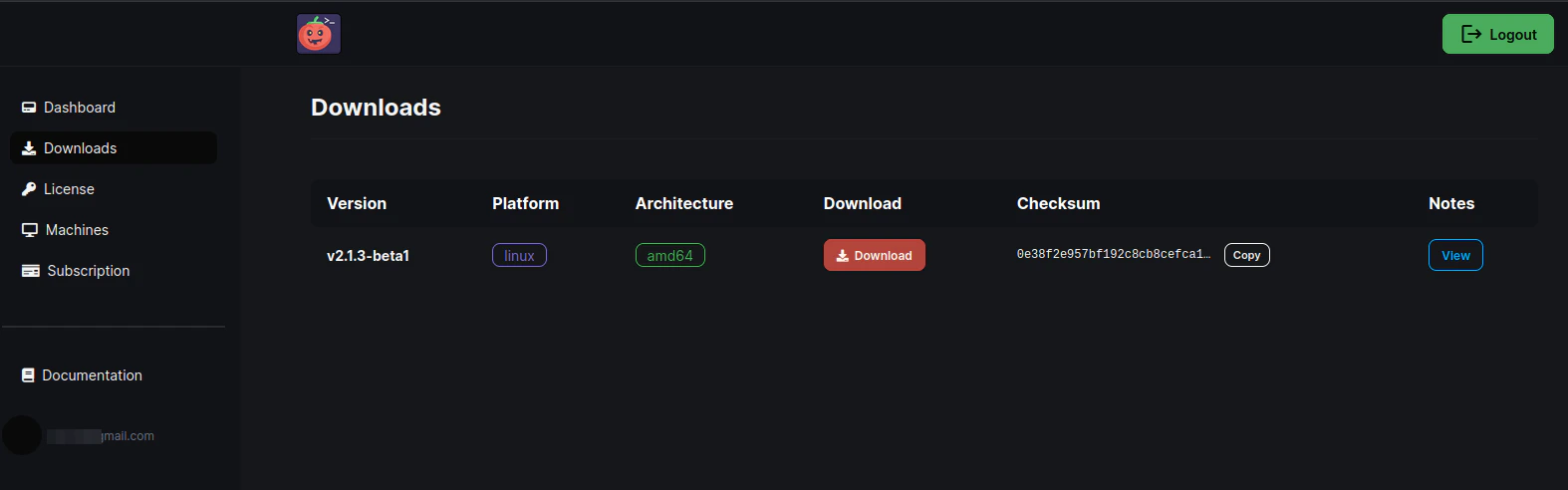Click the linux platform badge
This screenshot has height=490, width=1568.
pos(519,255)
